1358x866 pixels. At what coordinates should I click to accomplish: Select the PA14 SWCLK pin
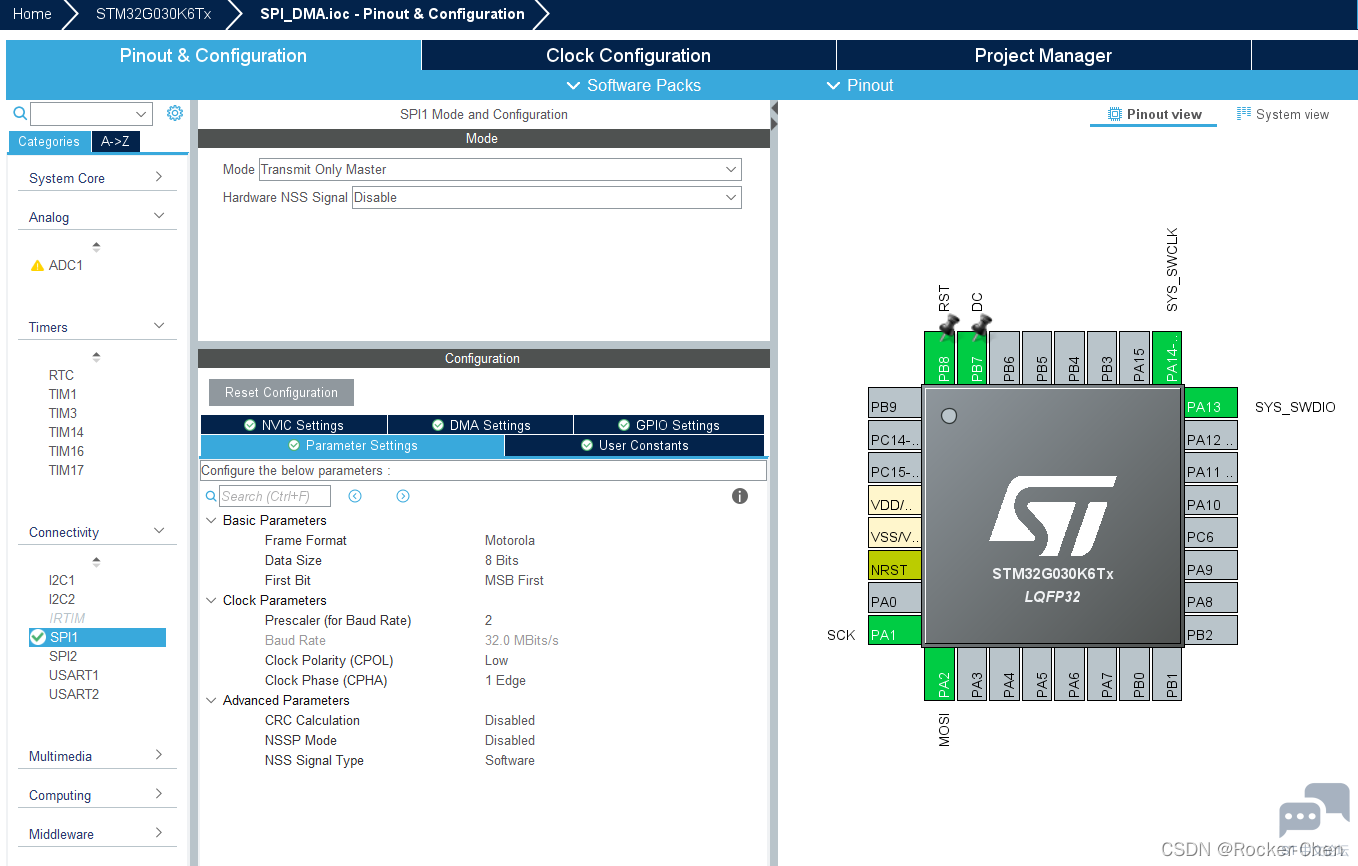coord(1167,358)
